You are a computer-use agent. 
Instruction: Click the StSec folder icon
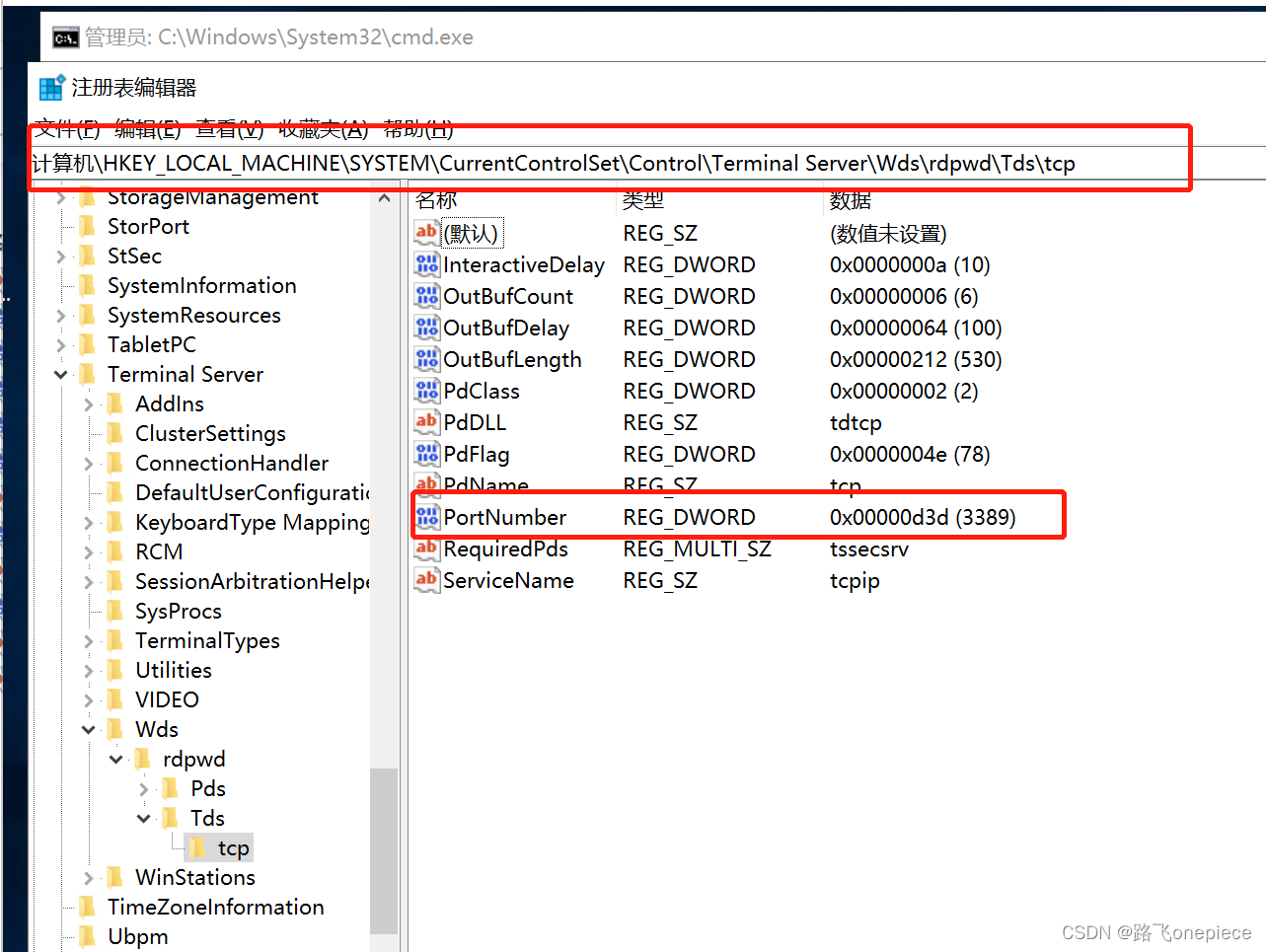coord(88,256)
